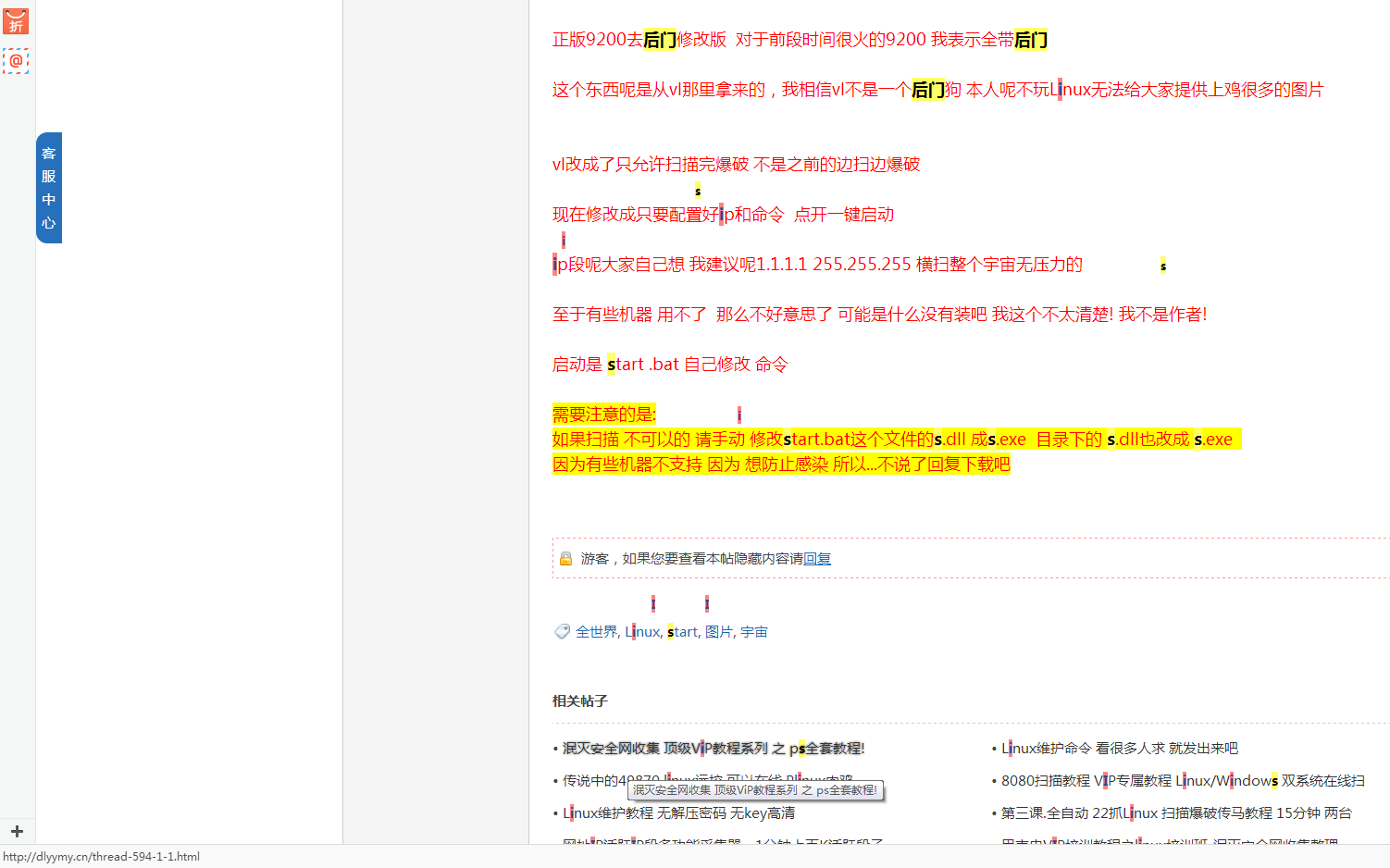Click the orange 折 discount icon
Viewport: 1390px width, 868px height.
[x=16, y=21]
